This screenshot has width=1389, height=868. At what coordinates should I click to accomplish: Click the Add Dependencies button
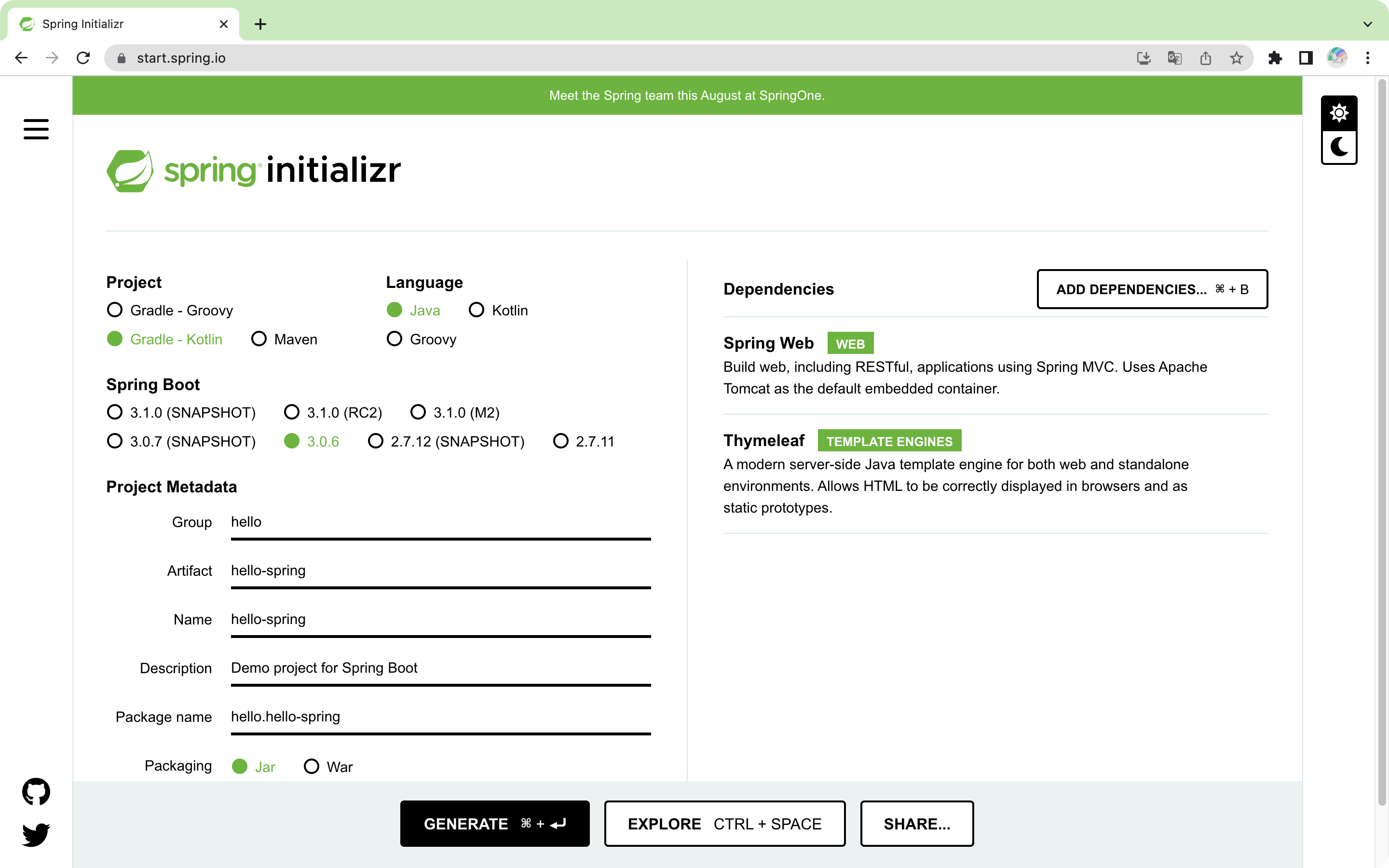pyautogui.click(x=1152, y=289)
